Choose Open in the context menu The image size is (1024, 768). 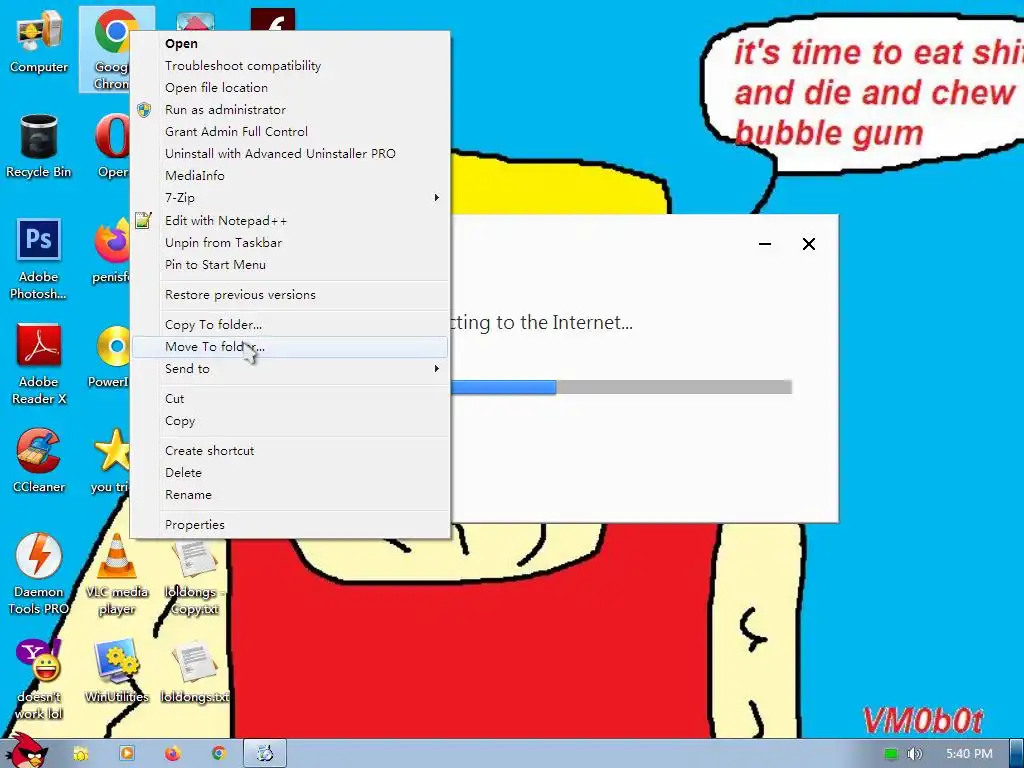click(290, 44)
